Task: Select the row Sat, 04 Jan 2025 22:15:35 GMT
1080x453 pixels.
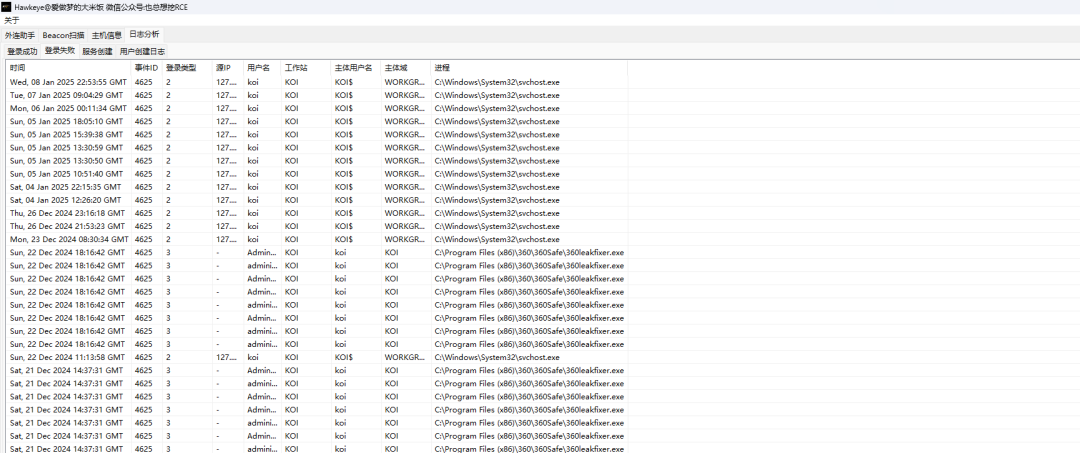Action: point(318,187)
